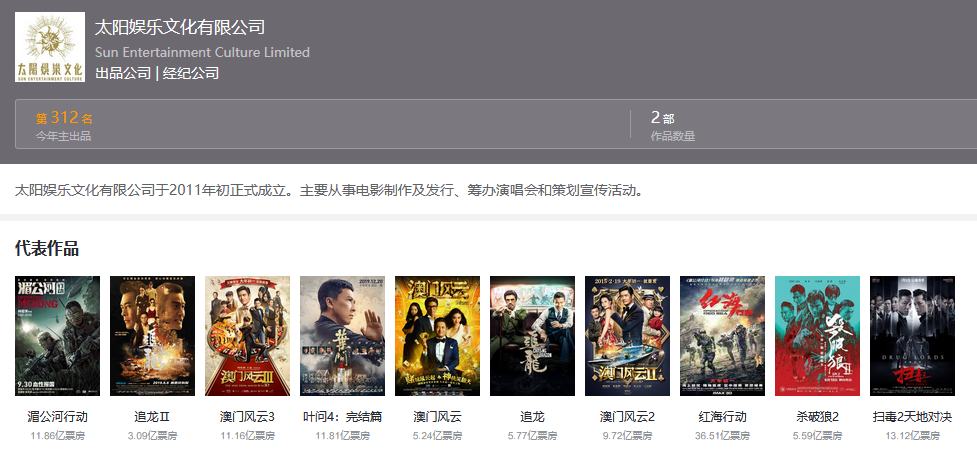Click the Sun Entertainment Culture company logo
This screenshot has width=977, height=458.
coord(50,47)
